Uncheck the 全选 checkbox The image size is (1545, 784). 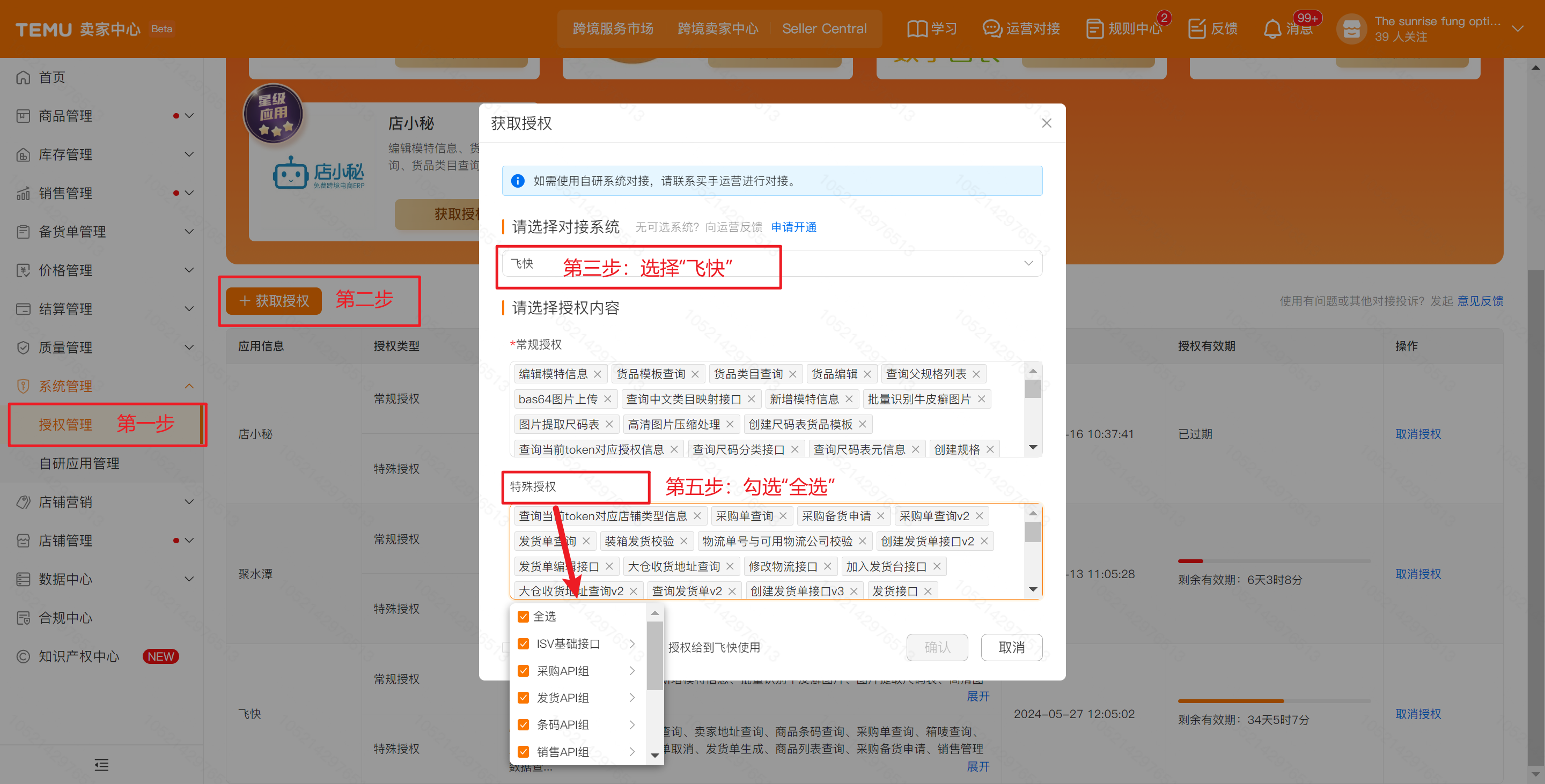[x=523, y=616]
